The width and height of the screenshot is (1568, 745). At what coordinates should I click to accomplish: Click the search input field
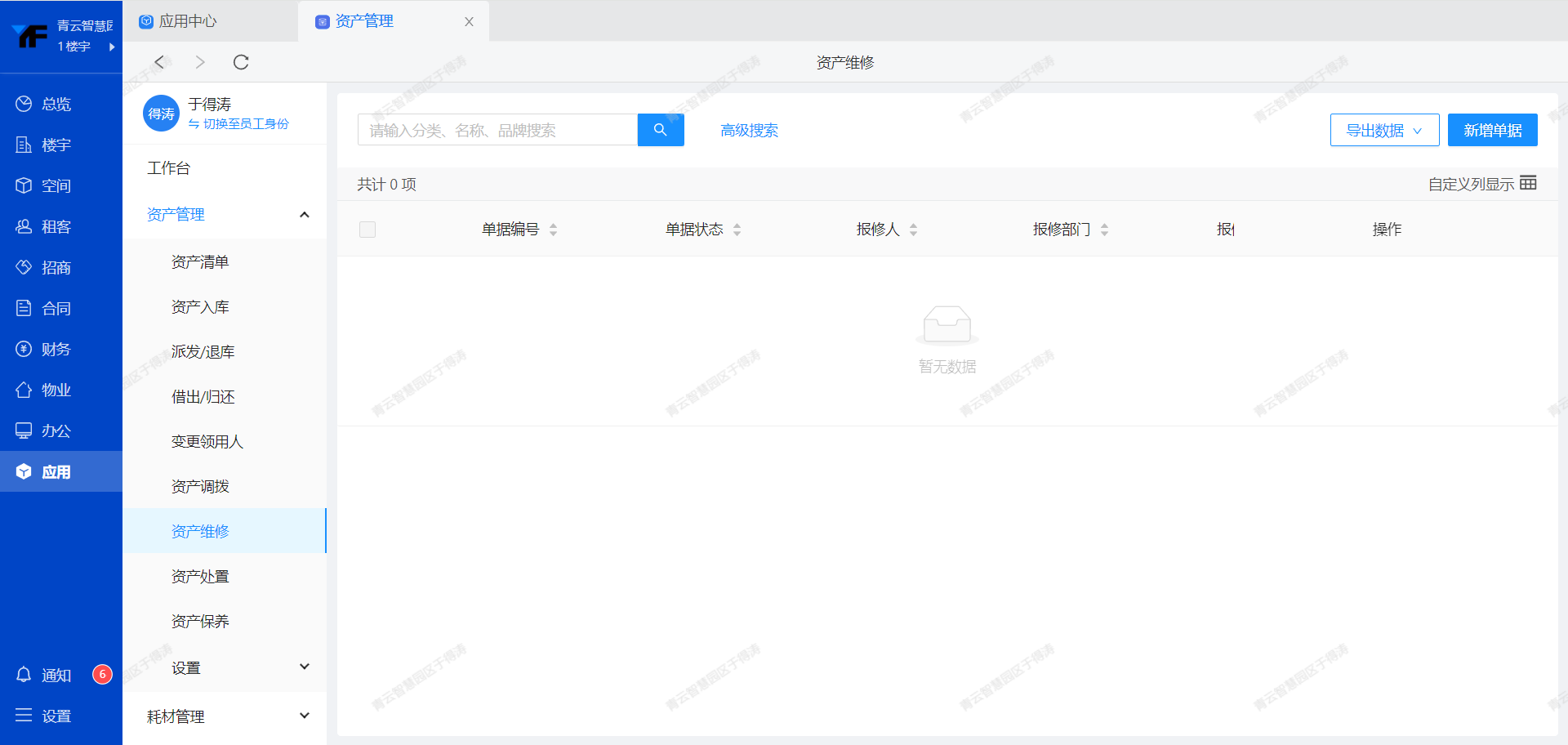click(x=497, y=130)
